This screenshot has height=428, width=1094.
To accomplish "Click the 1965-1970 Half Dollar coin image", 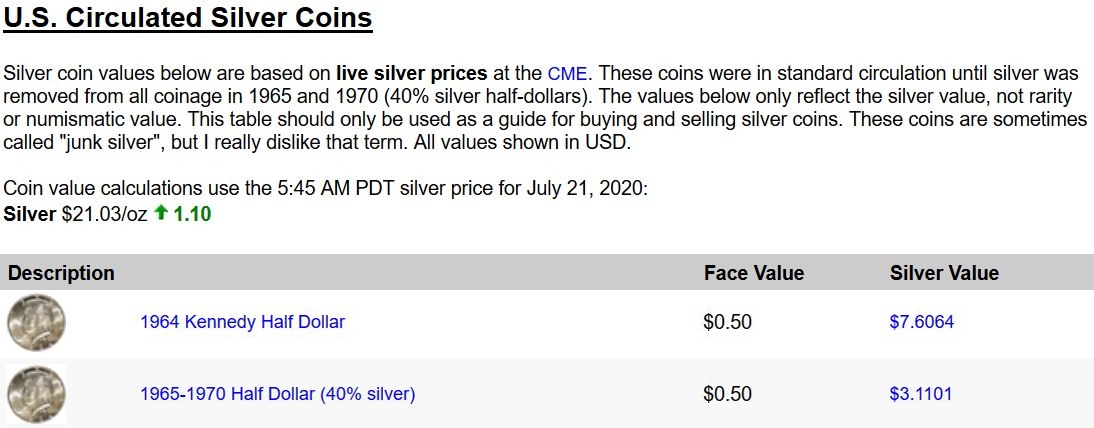I will (36, 394).
